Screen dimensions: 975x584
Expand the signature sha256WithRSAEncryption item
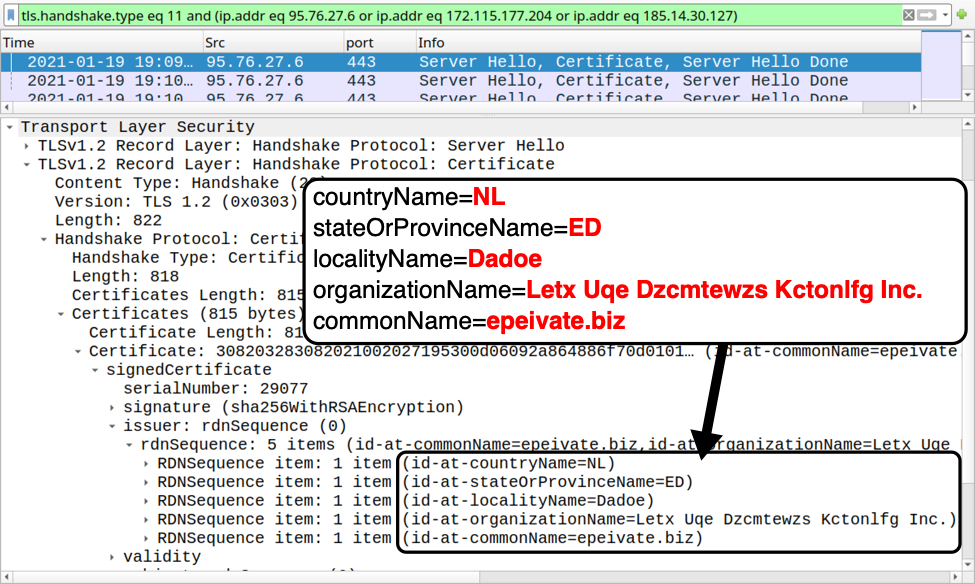113,407
